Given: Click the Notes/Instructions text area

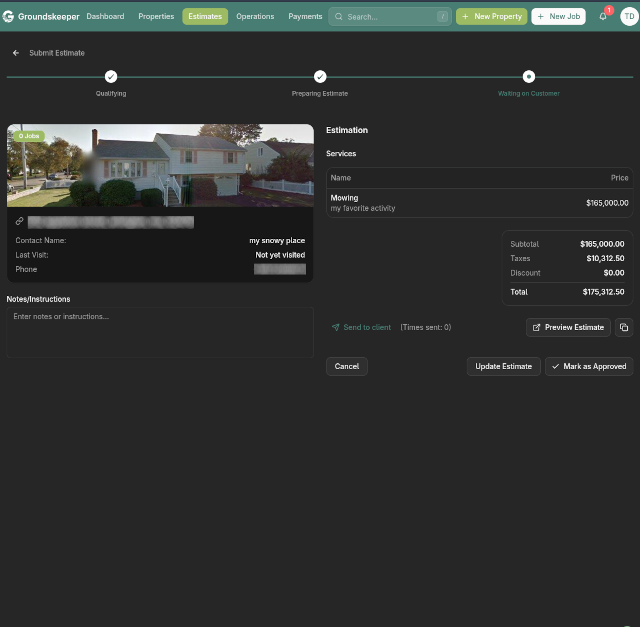Looking at the screenshot, I should click(160, 332).
